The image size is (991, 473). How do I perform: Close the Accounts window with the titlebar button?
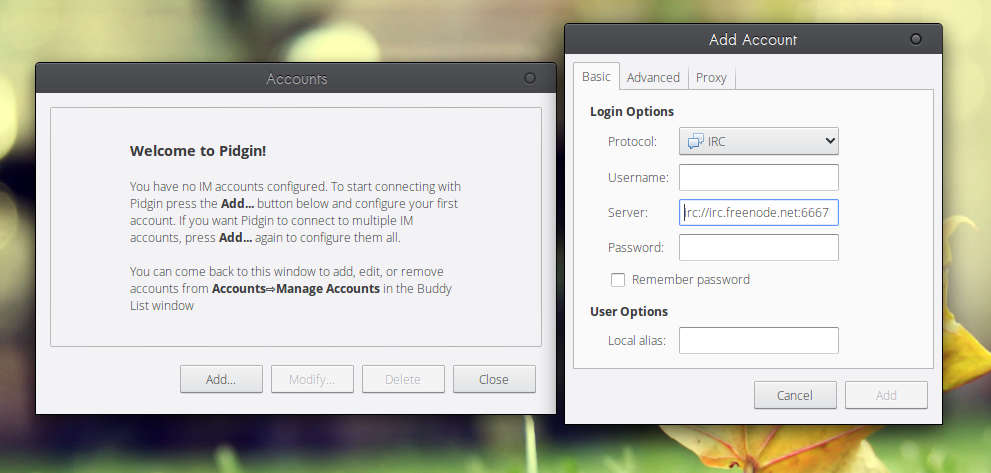[x=530, y=78]
